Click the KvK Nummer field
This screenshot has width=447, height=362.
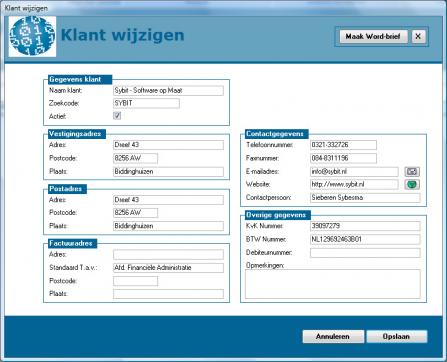pos(365,226)
